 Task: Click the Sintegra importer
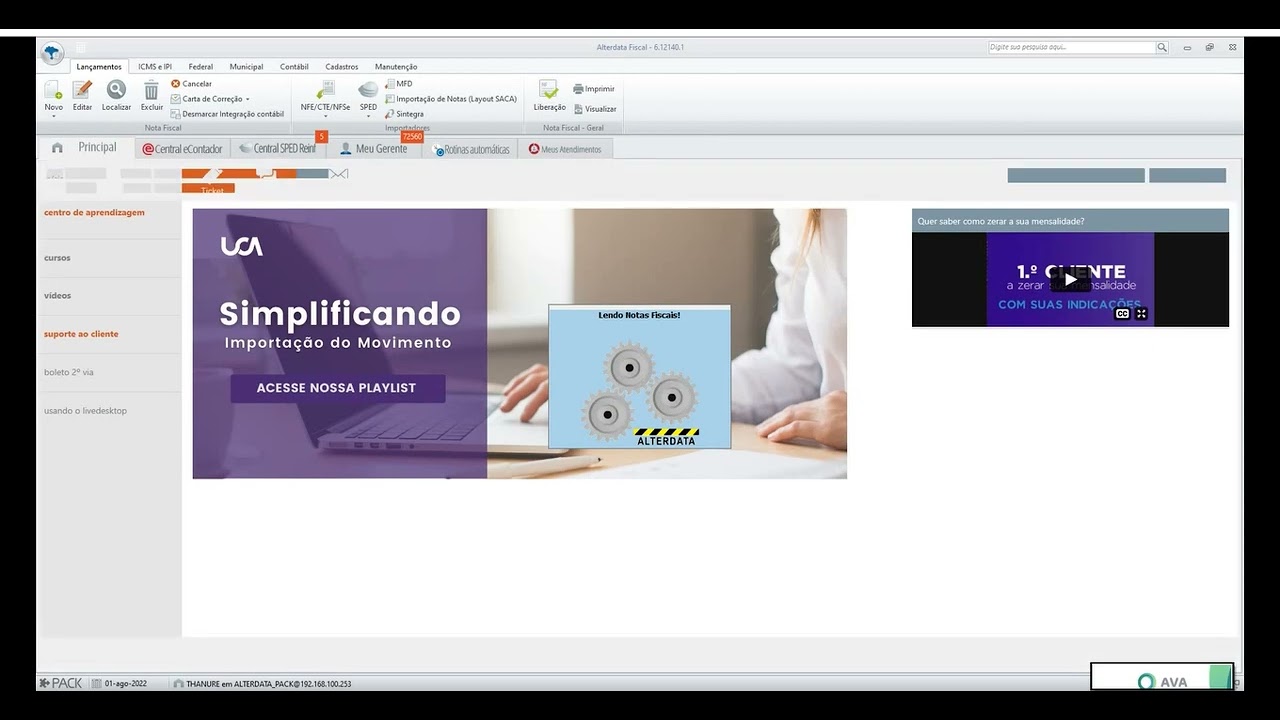click(404, 114)
